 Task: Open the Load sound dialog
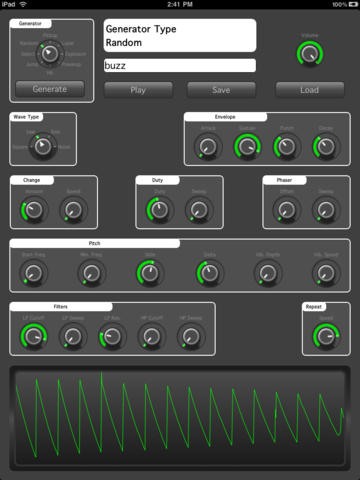pyautogui.click(x=310, y=90)
